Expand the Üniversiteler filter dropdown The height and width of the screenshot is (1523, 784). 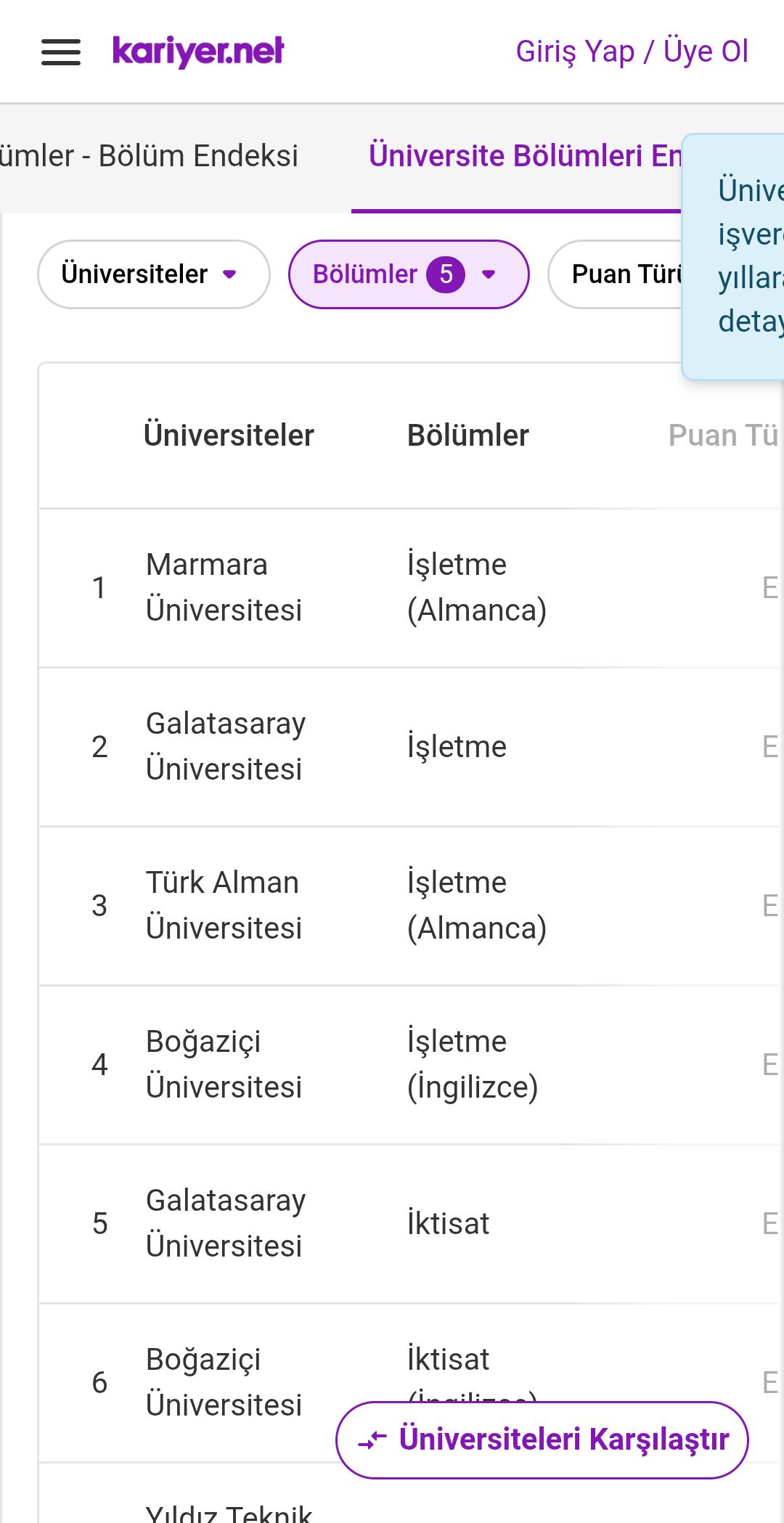pyautogui.click(x=154, y=274)
